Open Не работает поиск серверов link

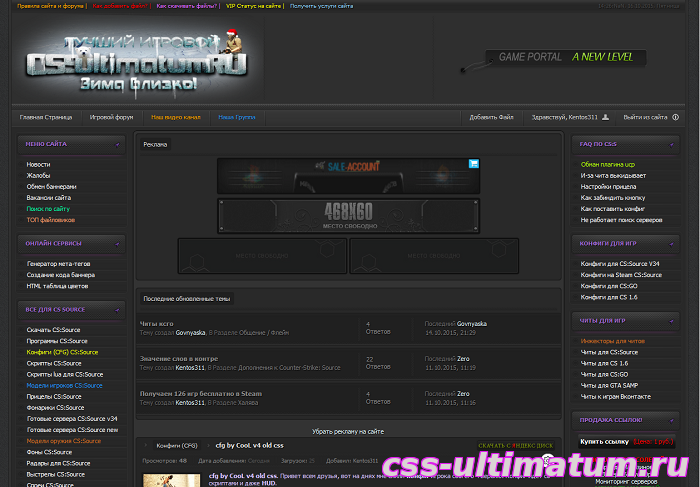point(621,220)
